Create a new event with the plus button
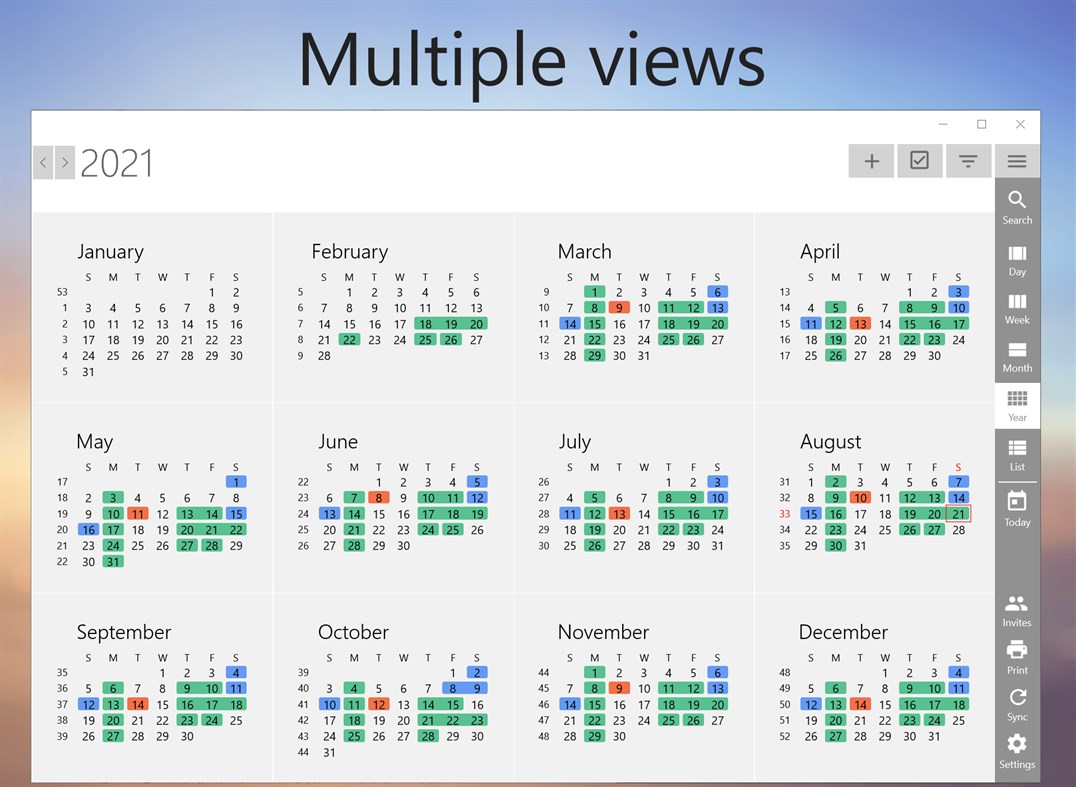Screen dimensions: 1076x787 pyautogui.click(x=870, y=160)
